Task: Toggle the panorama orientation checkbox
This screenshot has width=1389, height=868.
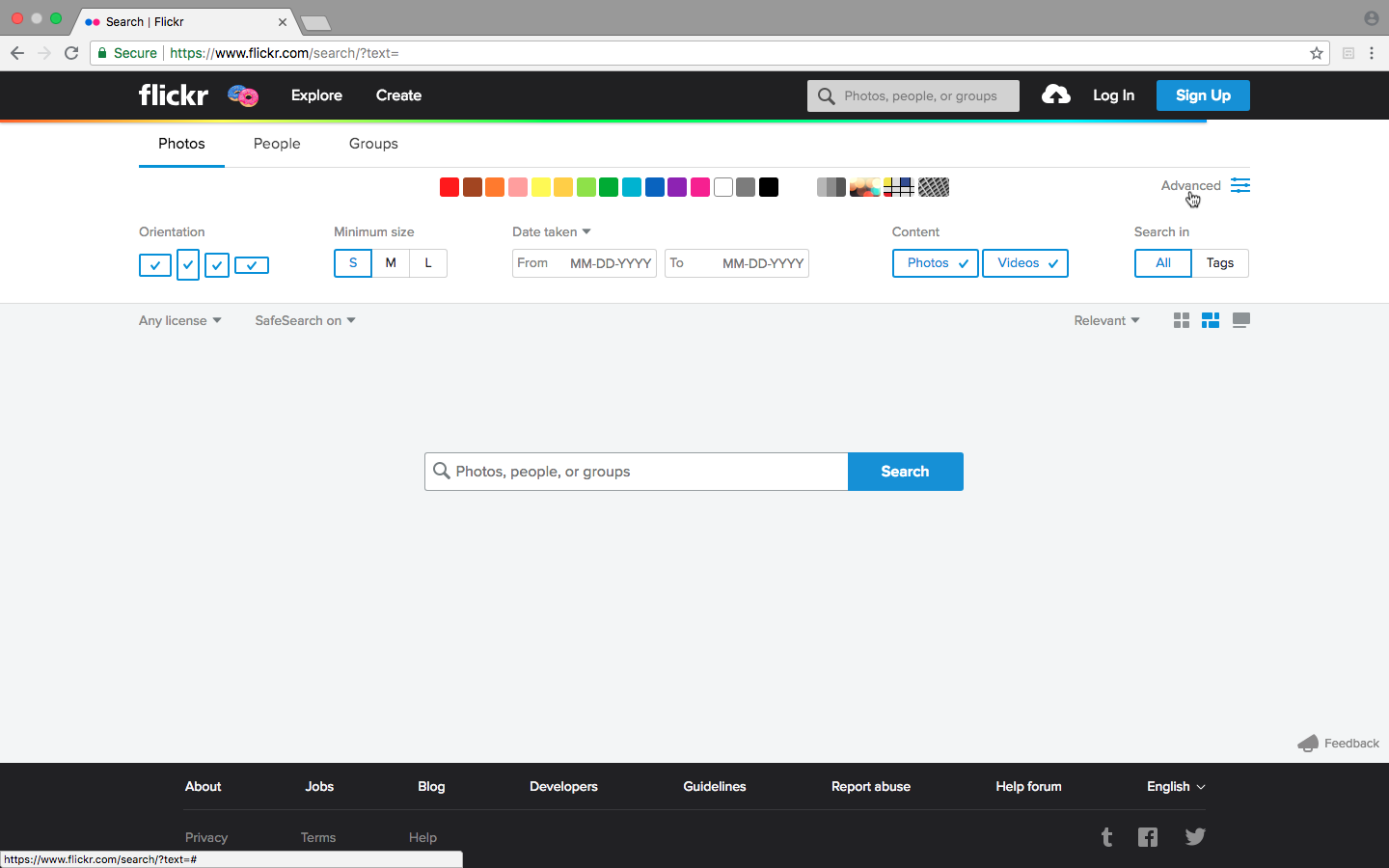Action: tap(252, 265)
